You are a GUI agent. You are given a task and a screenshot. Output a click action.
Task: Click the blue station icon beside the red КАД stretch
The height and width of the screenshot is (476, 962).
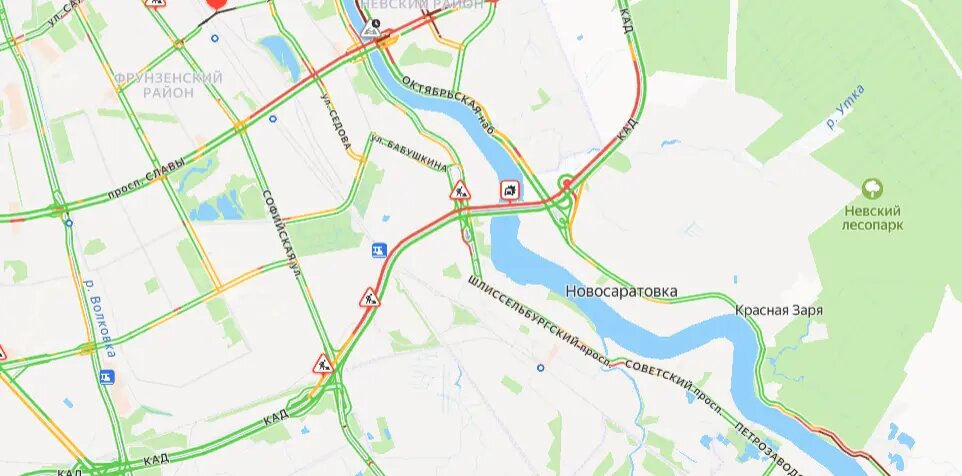point(379,250)
